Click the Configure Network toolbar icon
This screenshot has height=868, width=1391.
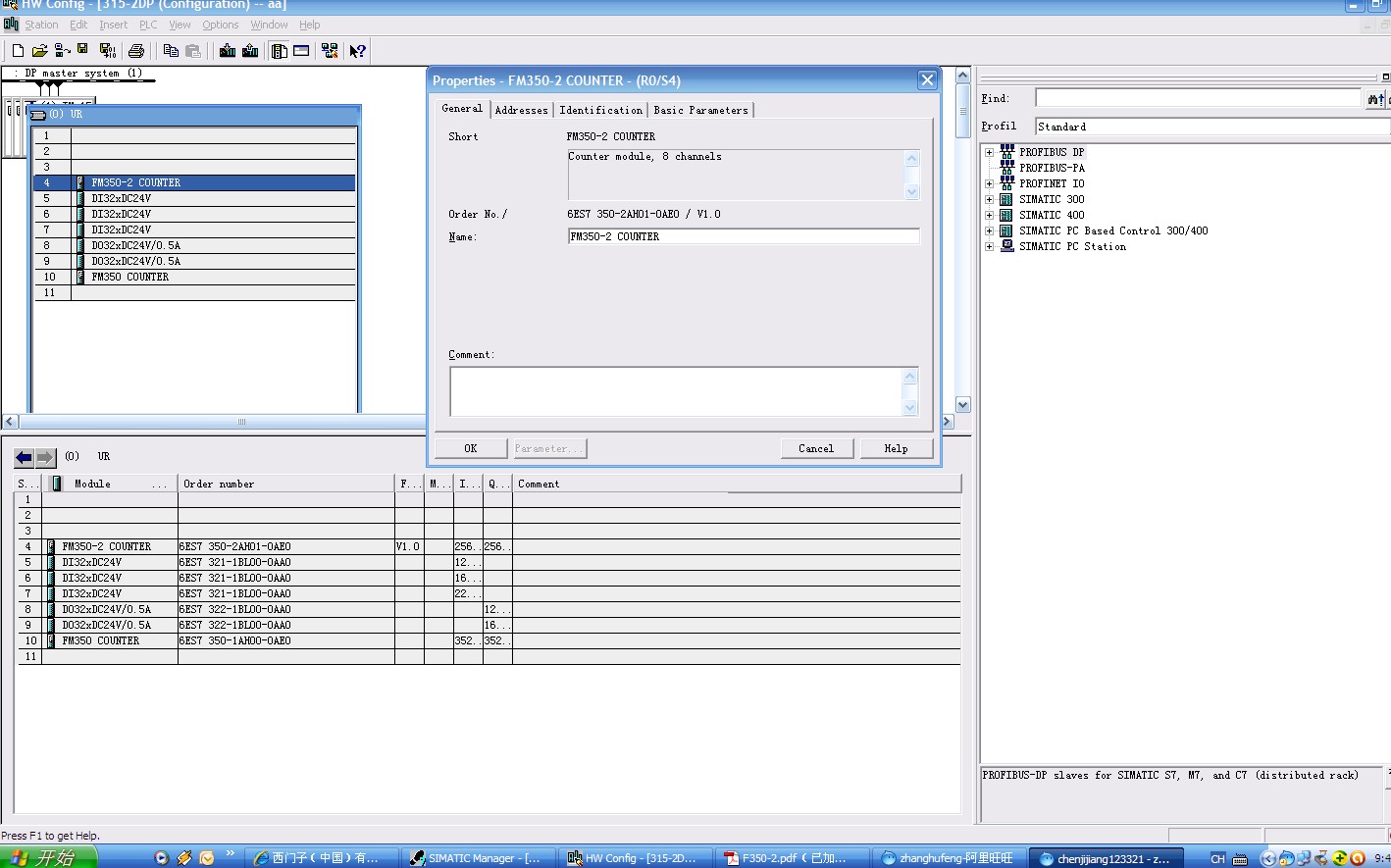click(x=330, y=51)
